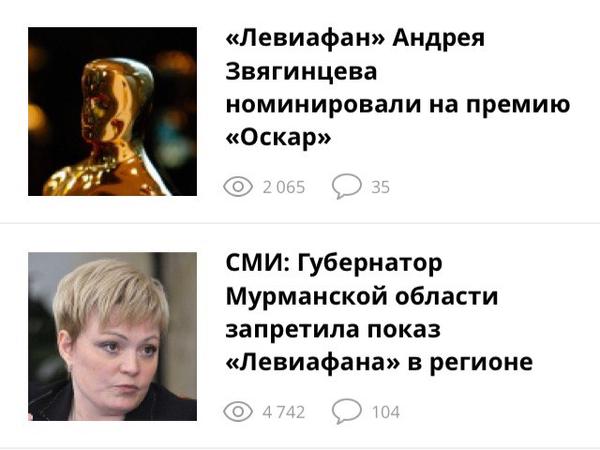Click the eye views icon beside 2 065
The width and height of the screenshot is (600, 450).
pos(238,187)
